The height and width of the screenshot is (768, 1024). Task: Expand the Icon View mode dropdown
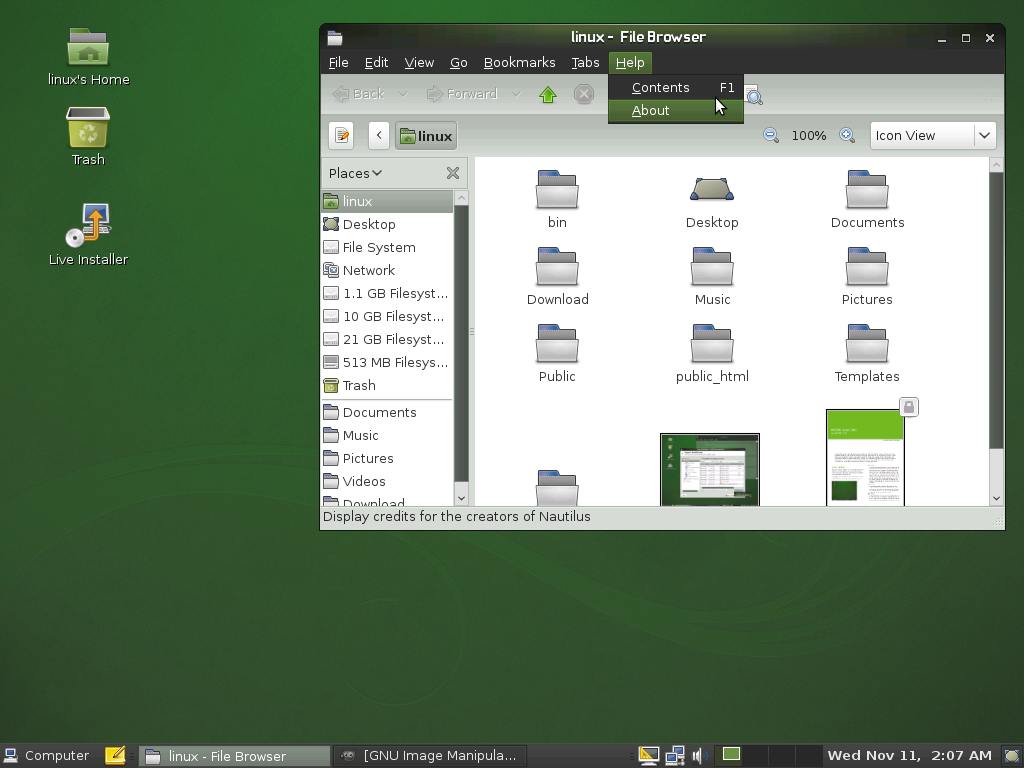pos(984,136)
